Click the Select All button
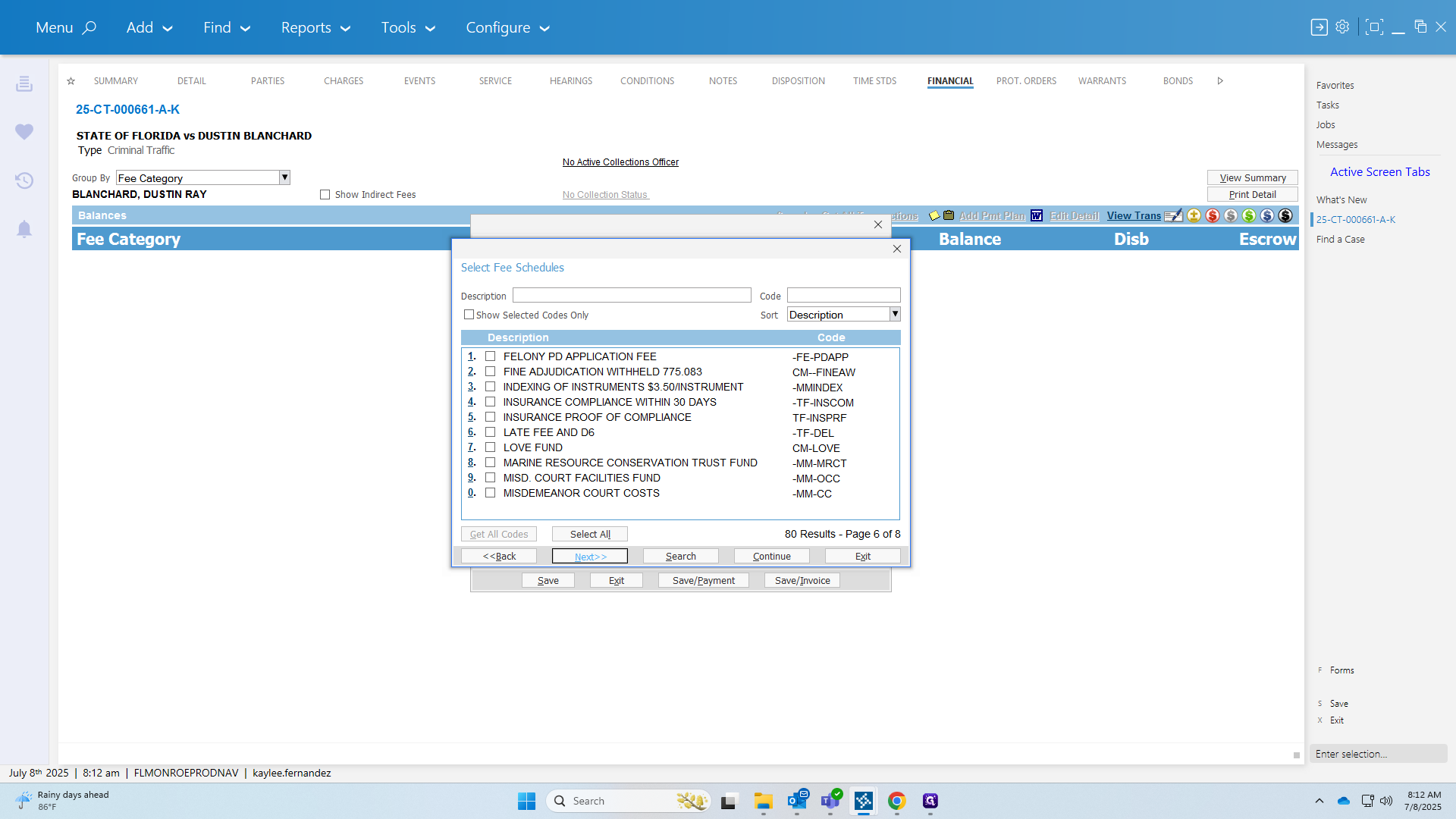The image size is (1456, 819). 590,535
